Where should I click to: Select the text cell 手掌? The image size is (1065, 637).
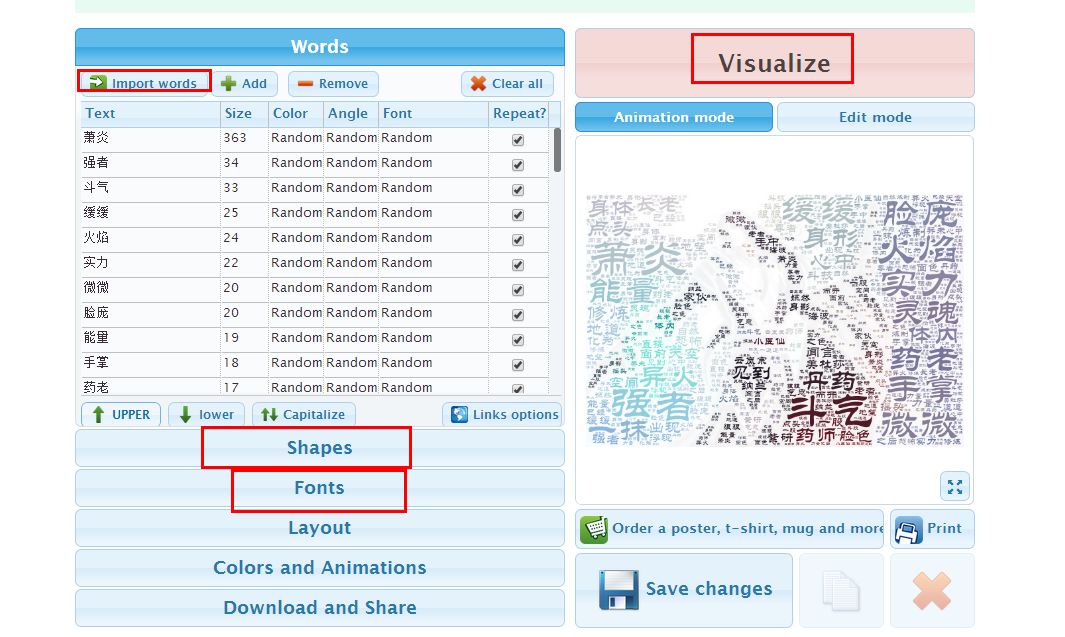pyautogui.click(x=151, y=363)
